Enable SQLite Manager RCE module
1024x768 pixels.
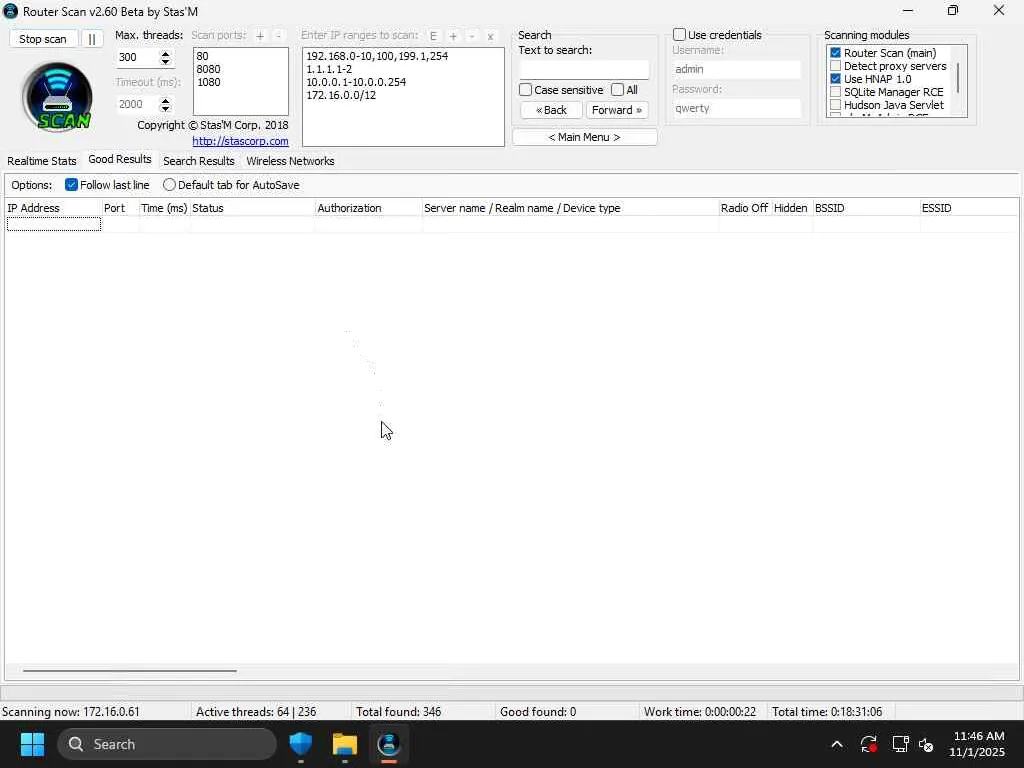point(835,91)
